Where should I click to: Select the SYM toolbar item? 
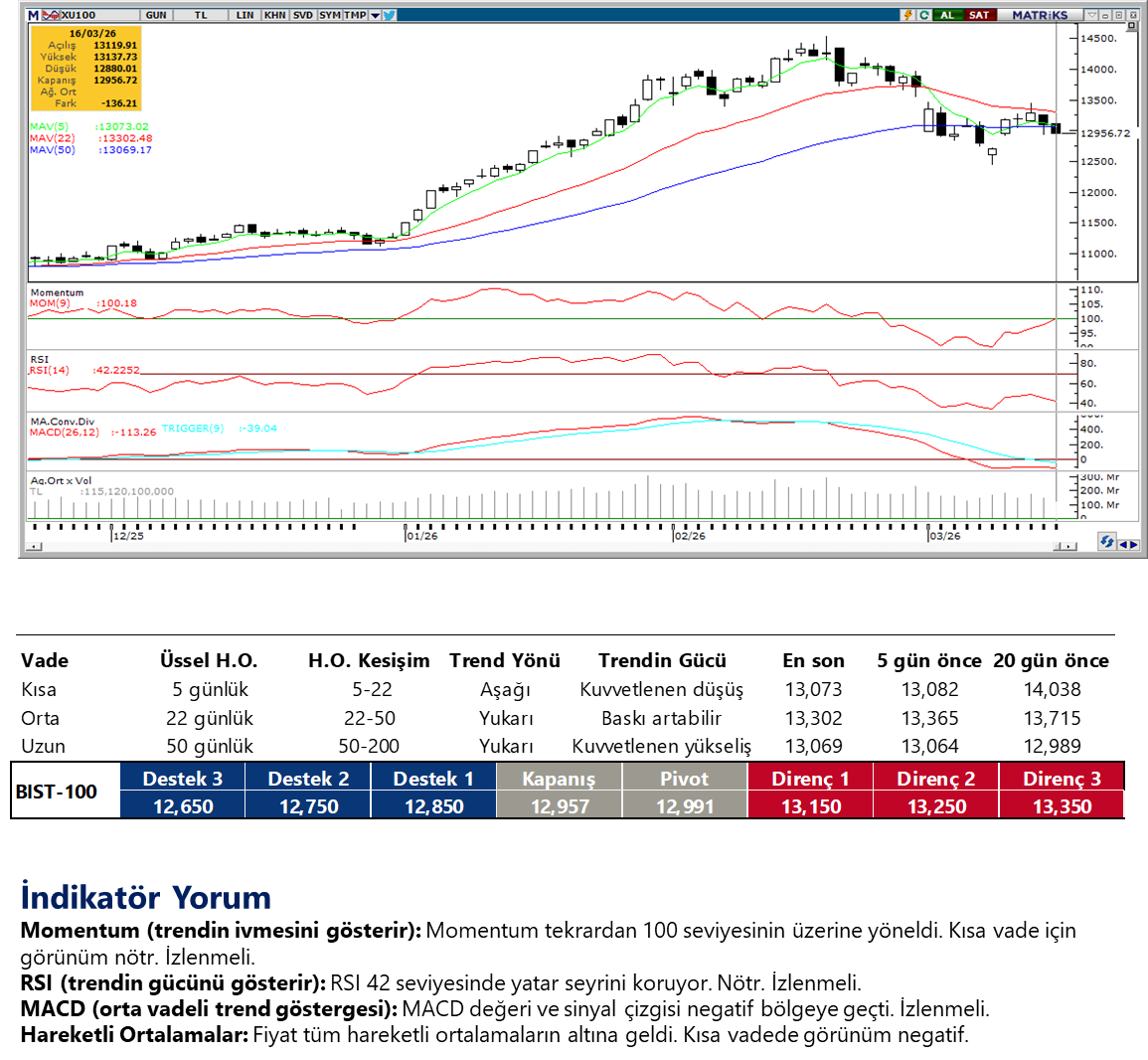pos(329,15)
